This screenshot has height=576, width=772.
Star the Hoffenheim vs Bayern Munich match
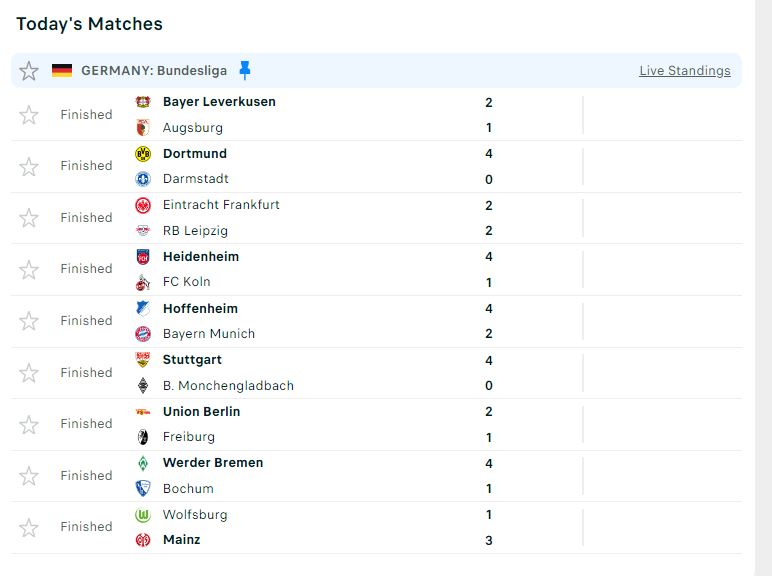click(x=29, y=321)
